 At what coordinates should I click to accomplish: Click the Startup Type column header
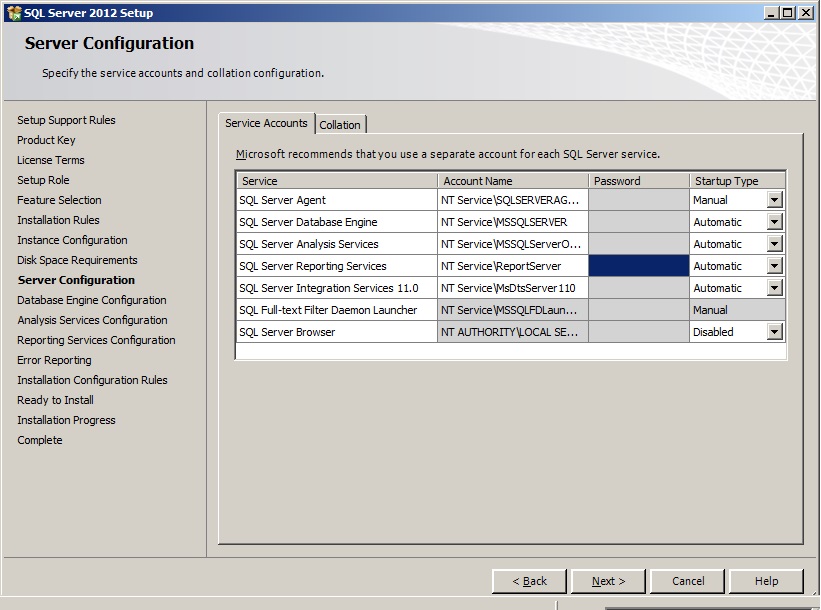click(x=737, y=181)
